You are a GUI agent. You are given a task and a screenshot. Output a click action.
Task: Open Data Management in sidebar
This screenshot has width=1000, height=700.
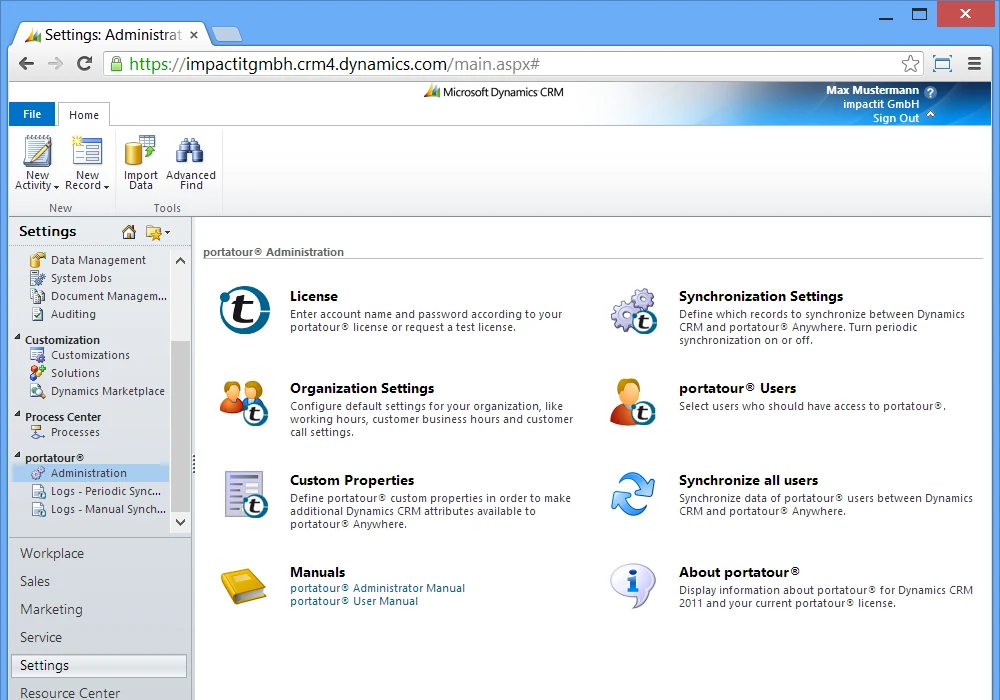[98, 260]
